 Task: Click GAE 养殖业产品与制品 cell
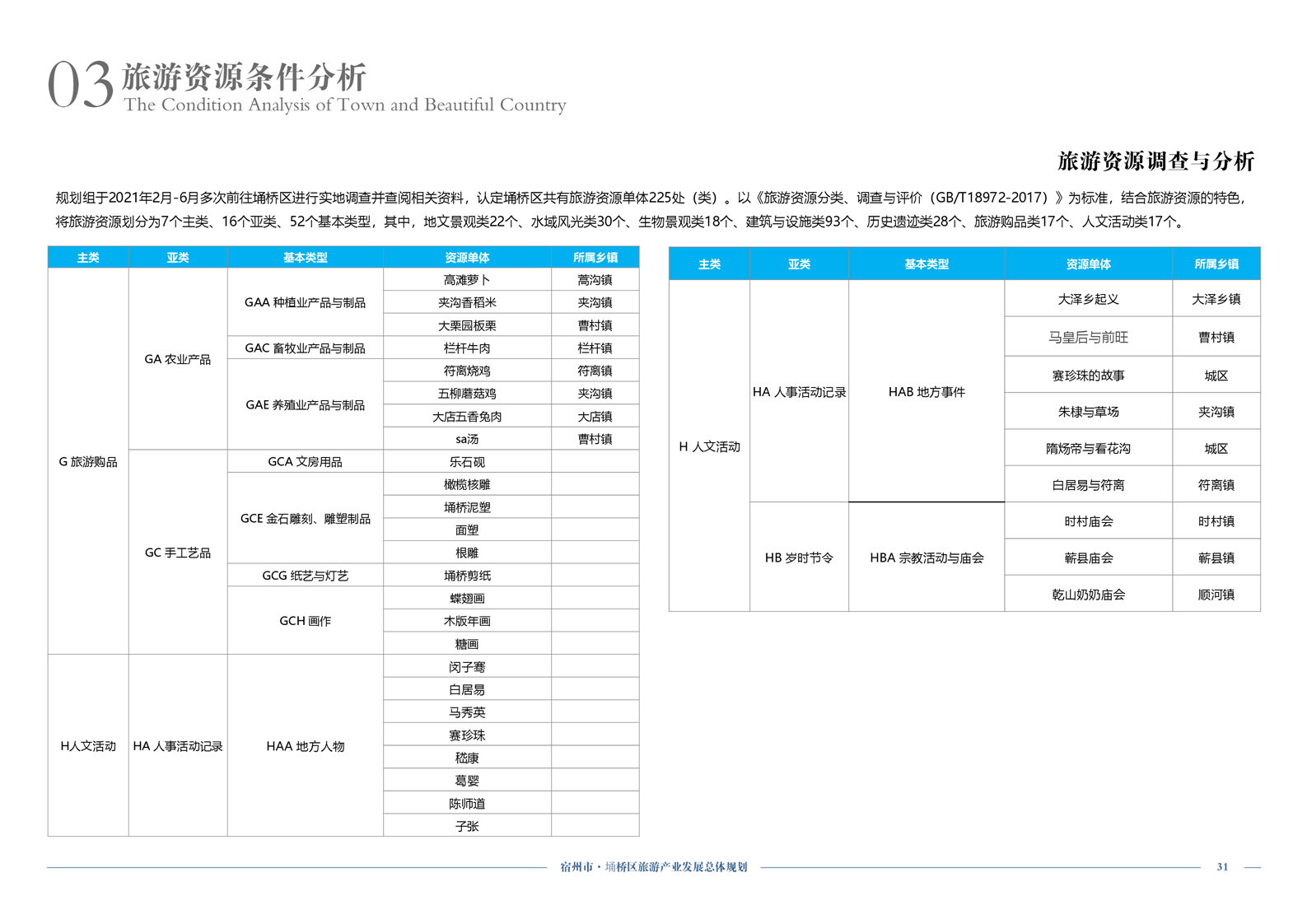[306, 405]
